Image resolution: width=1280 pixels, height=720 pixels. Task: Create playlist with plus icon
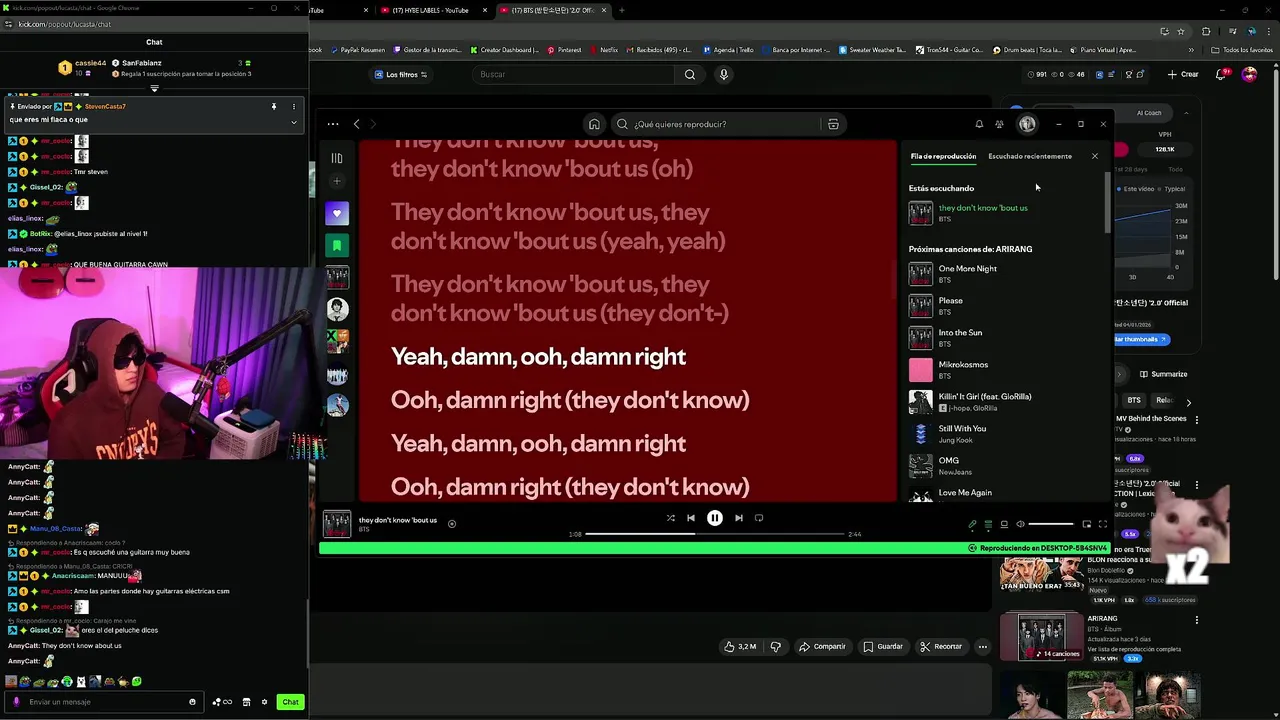[337, 181]
